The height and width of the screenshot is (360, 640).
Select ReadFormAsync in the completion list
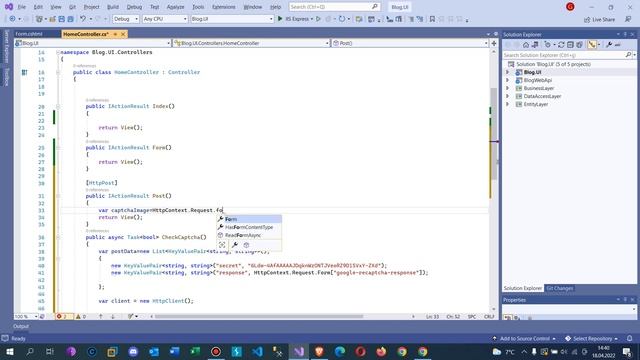point(249,236)
